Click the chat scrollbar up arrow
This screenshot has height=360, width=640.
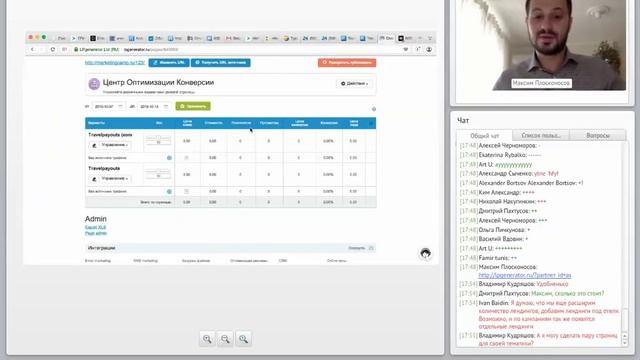click(x=625, y=337)
